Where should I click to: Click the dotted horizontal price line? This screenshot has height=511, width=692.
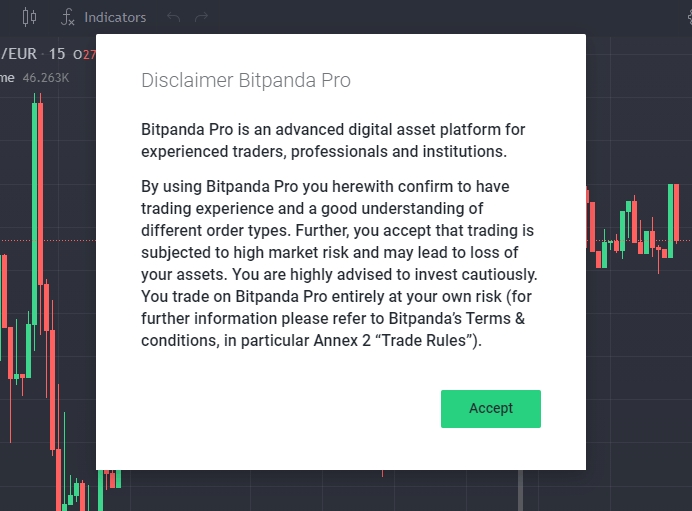tap(48, 240)
